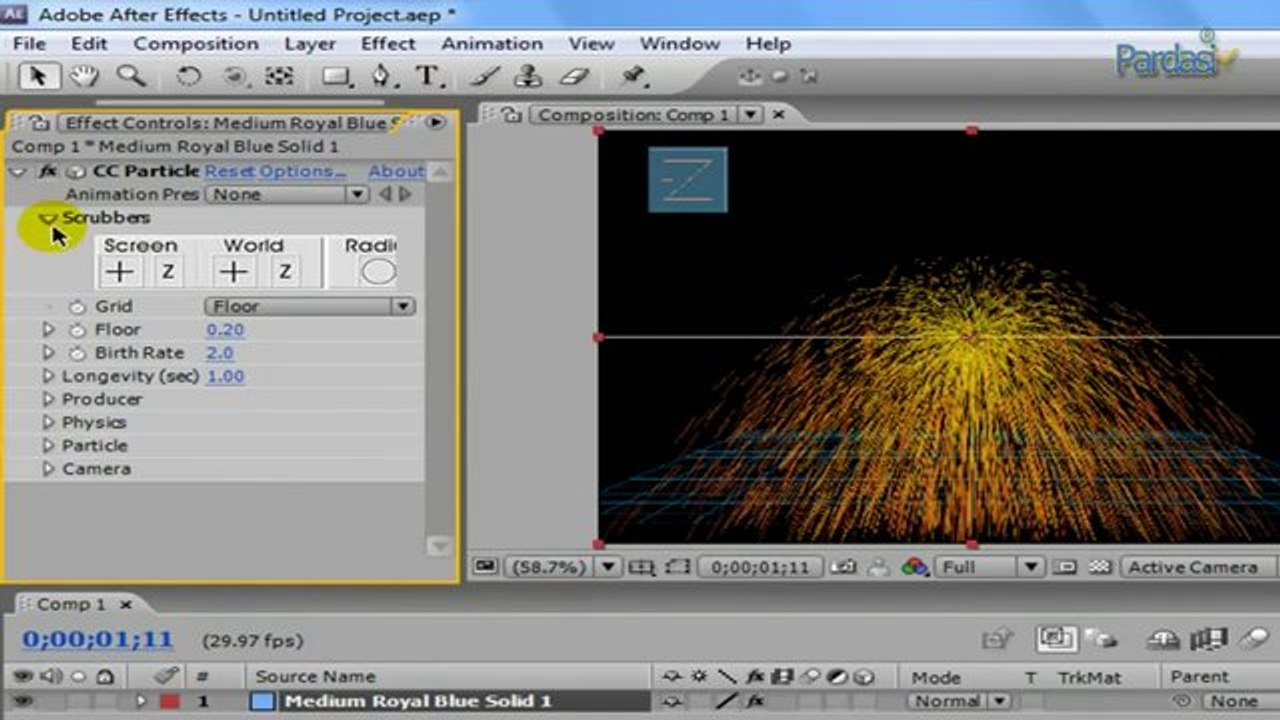Image resolution: width=1280 pixels, height=720 pixels.
Task: Open the Active Camera view dropdown
Action: (1199, 567)
